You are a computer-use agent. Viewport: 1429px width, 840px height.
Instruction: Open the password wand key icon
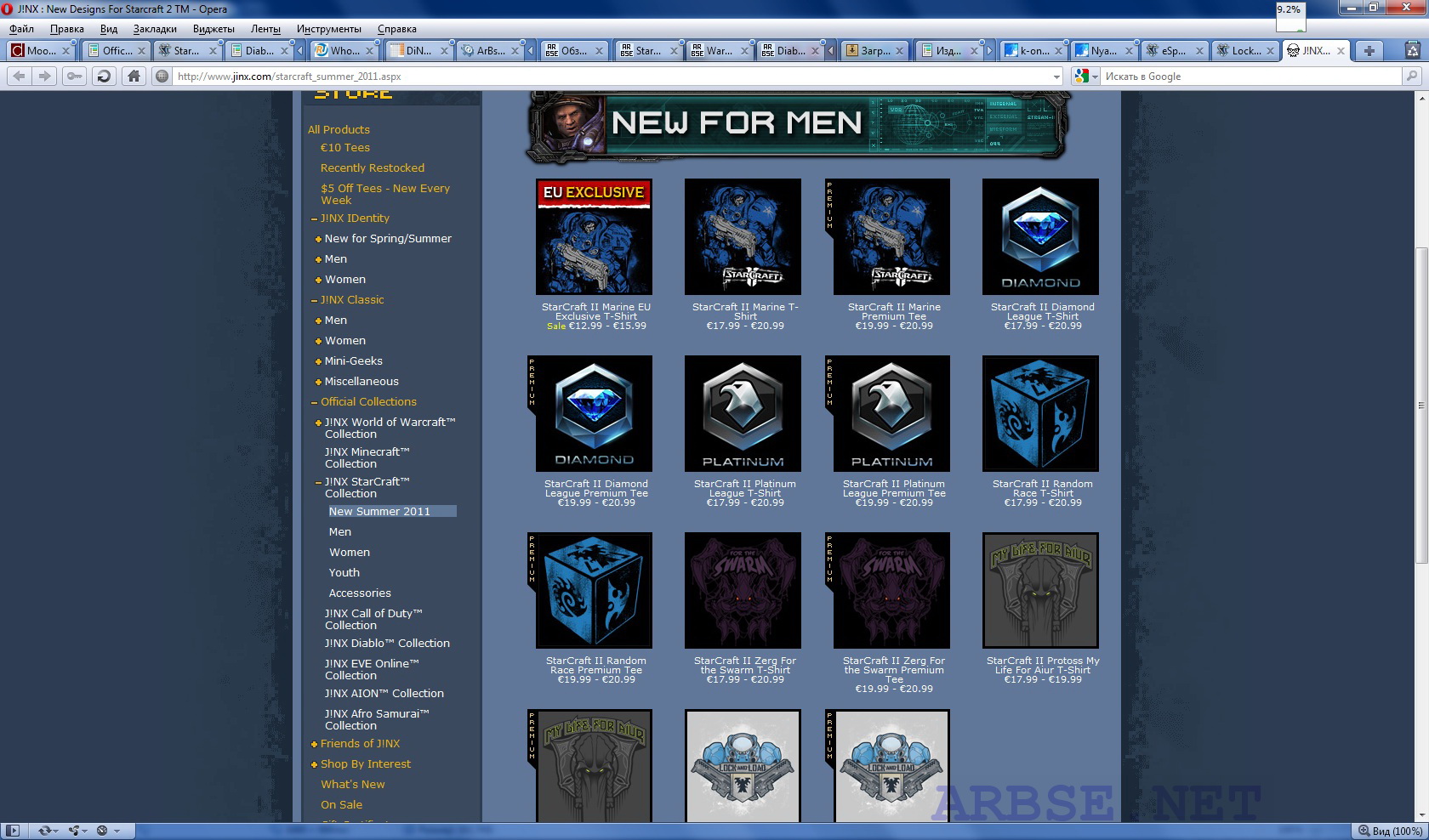(75, 76)
